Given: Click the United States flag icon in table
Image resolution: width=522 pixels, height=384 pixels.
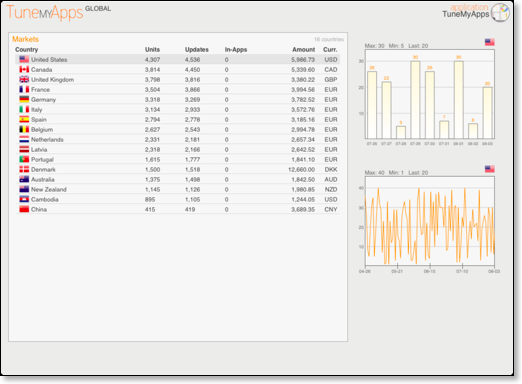Looking at the screenshot, I should click(x=24, y=59).
